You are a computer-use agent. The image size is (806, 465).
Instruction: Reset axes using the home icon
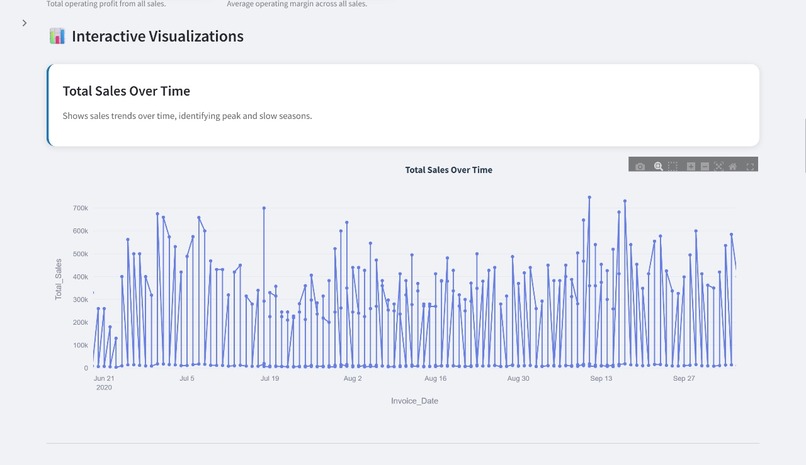pyautogui.click(x=733, y=166)
